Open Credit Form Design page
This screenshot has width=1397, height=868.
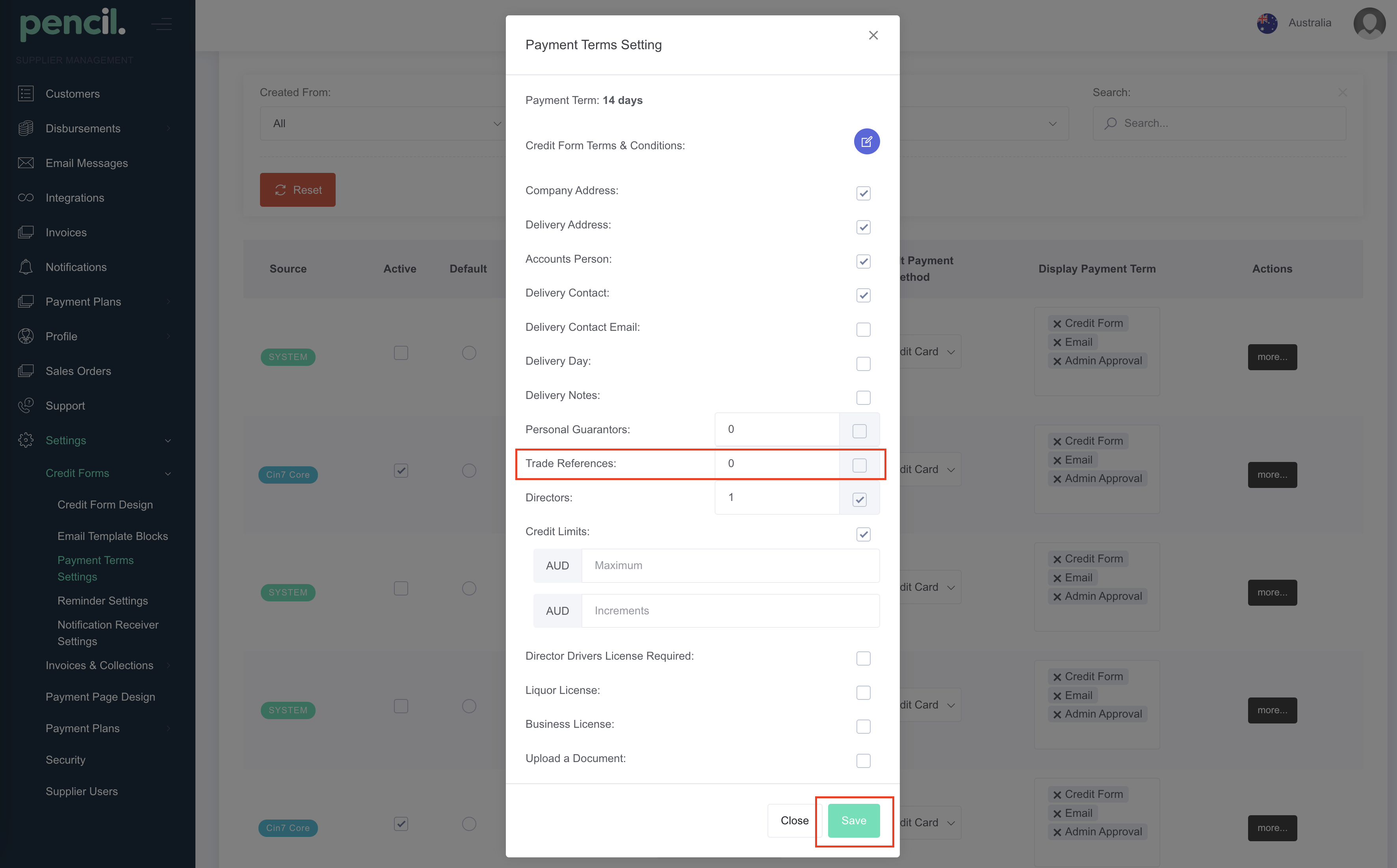tap(105, 504)
